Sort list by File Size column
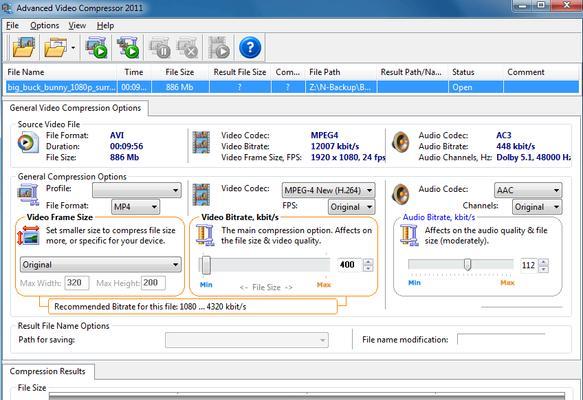Image resolution: width=583 pixels, height=400 pixels. 180,72
